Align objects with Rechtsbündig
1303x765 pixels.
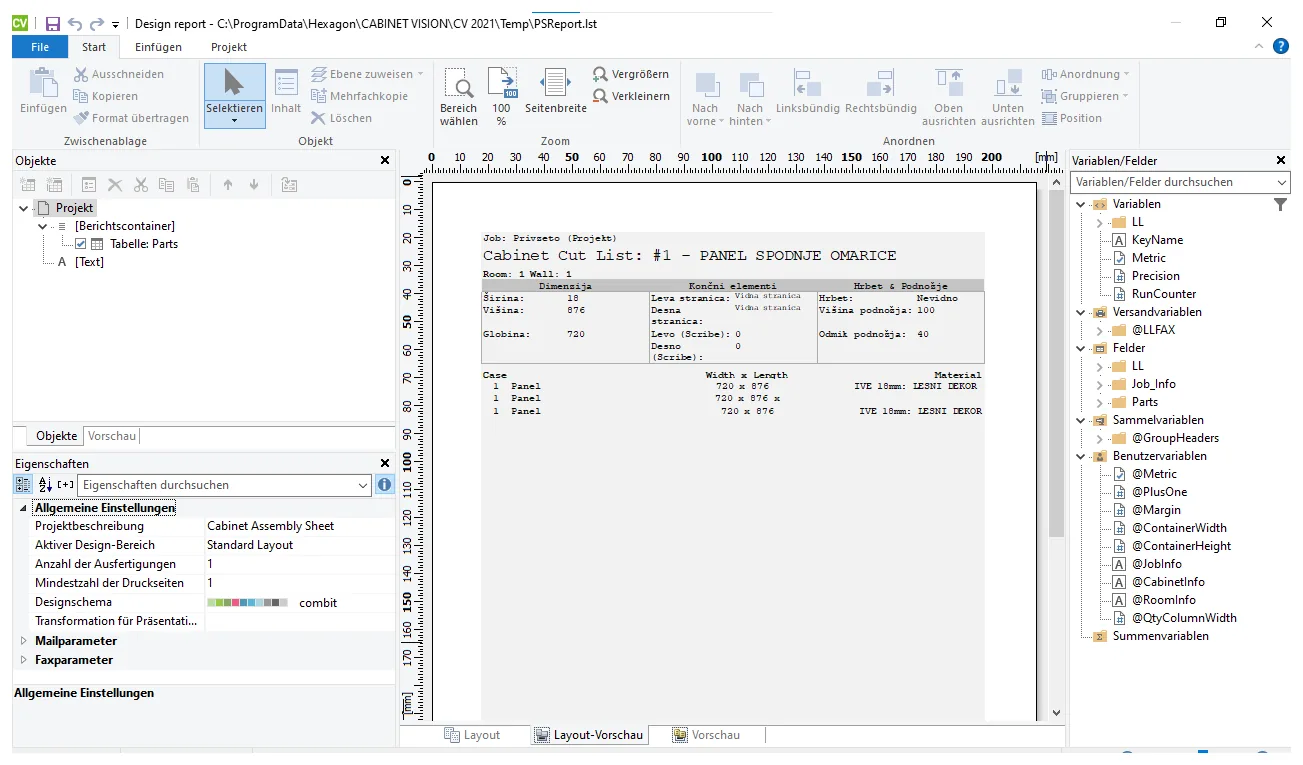[881, 92]
